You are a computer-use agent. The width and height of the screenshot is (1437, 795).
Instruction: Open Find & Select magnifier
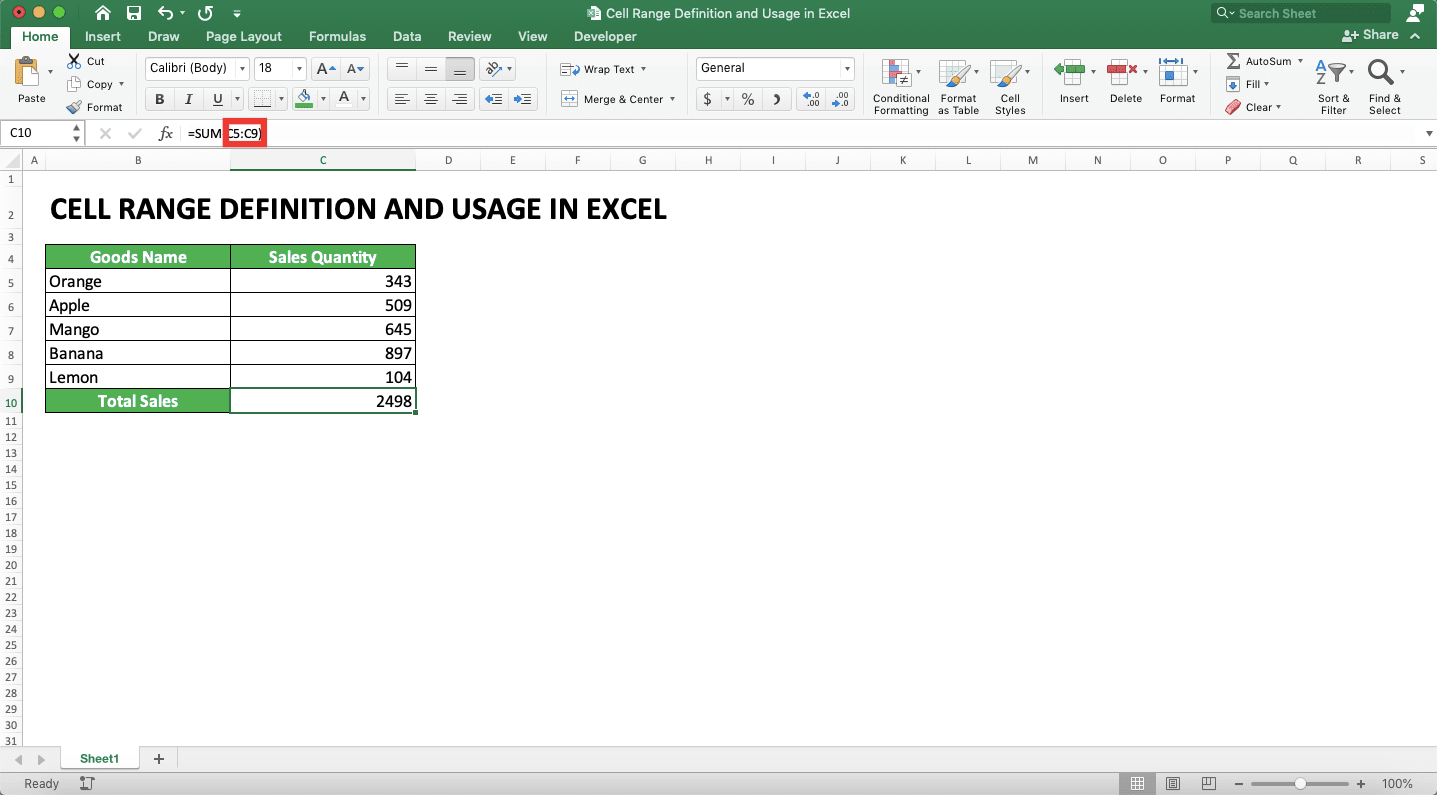pos(1385,86)
